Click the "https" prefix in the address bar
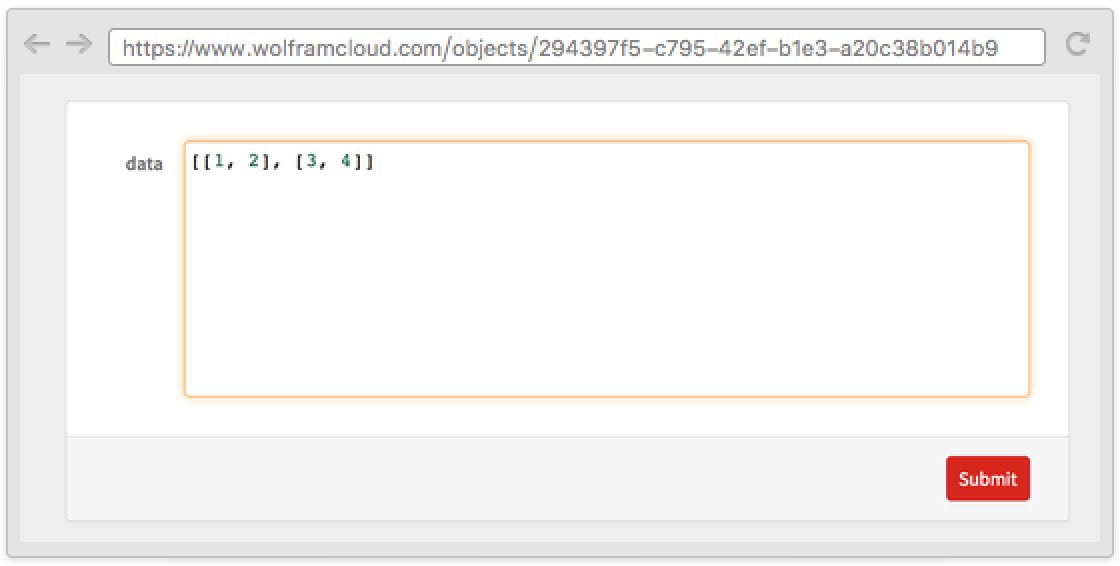 coord(149,49)
